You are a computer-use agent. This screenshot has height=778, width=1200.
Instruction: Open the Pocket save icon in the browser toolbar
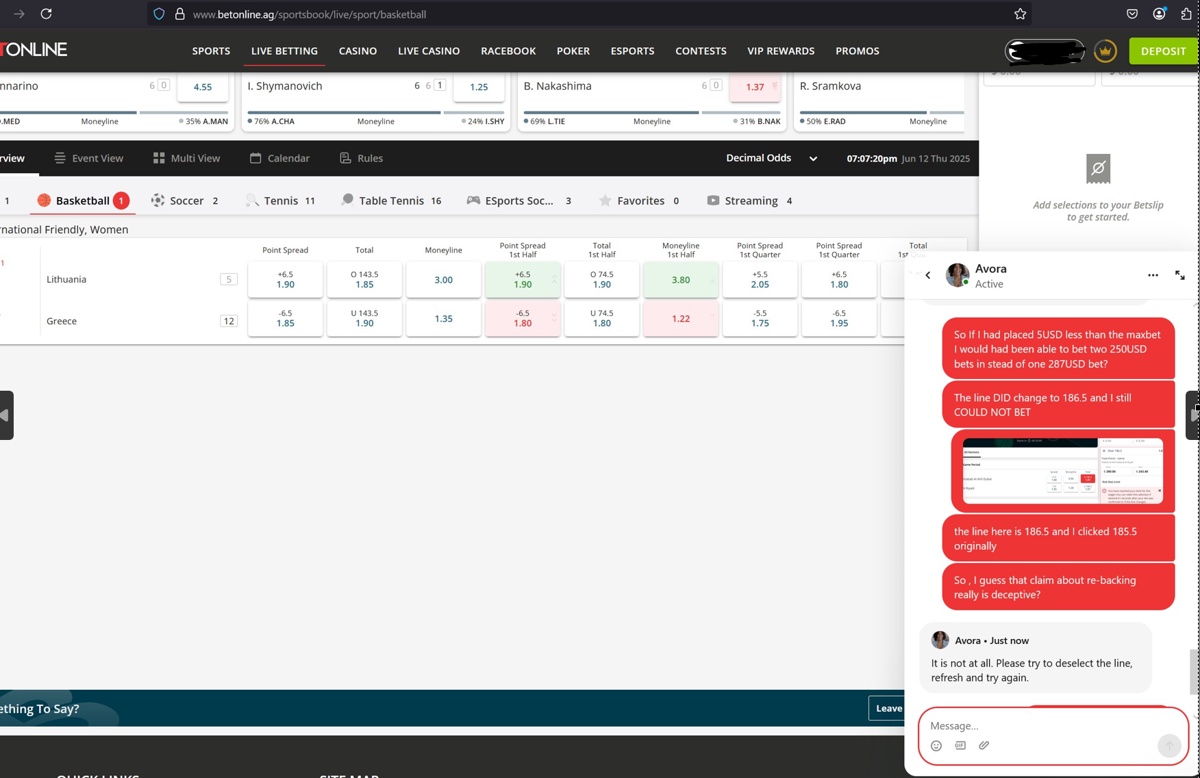pyautogui.click(x=1132, y=14)
